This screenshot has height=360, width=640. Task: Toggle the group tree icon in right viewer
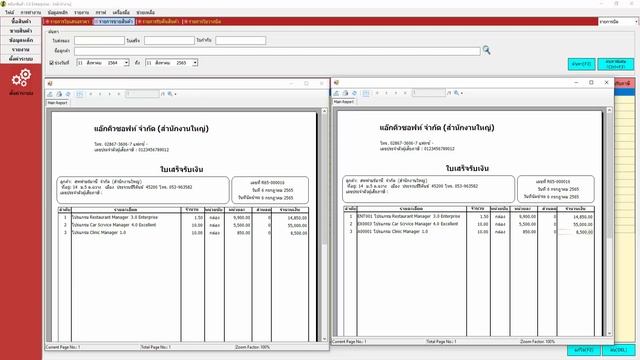[x=366, y=93]
